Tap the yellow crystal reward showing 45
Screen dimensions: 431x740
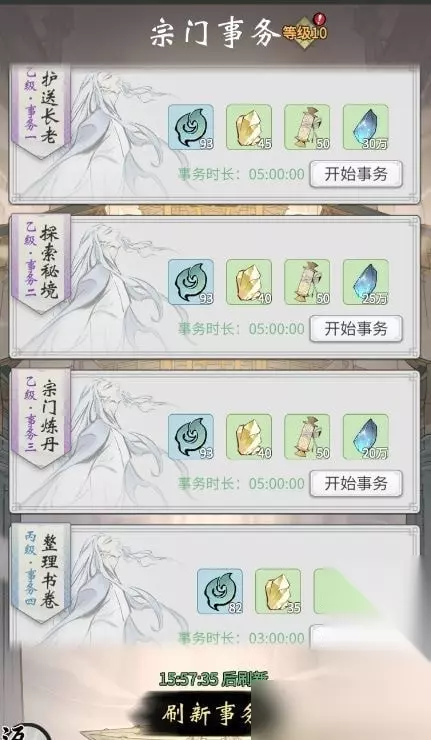tap(249, 127)
